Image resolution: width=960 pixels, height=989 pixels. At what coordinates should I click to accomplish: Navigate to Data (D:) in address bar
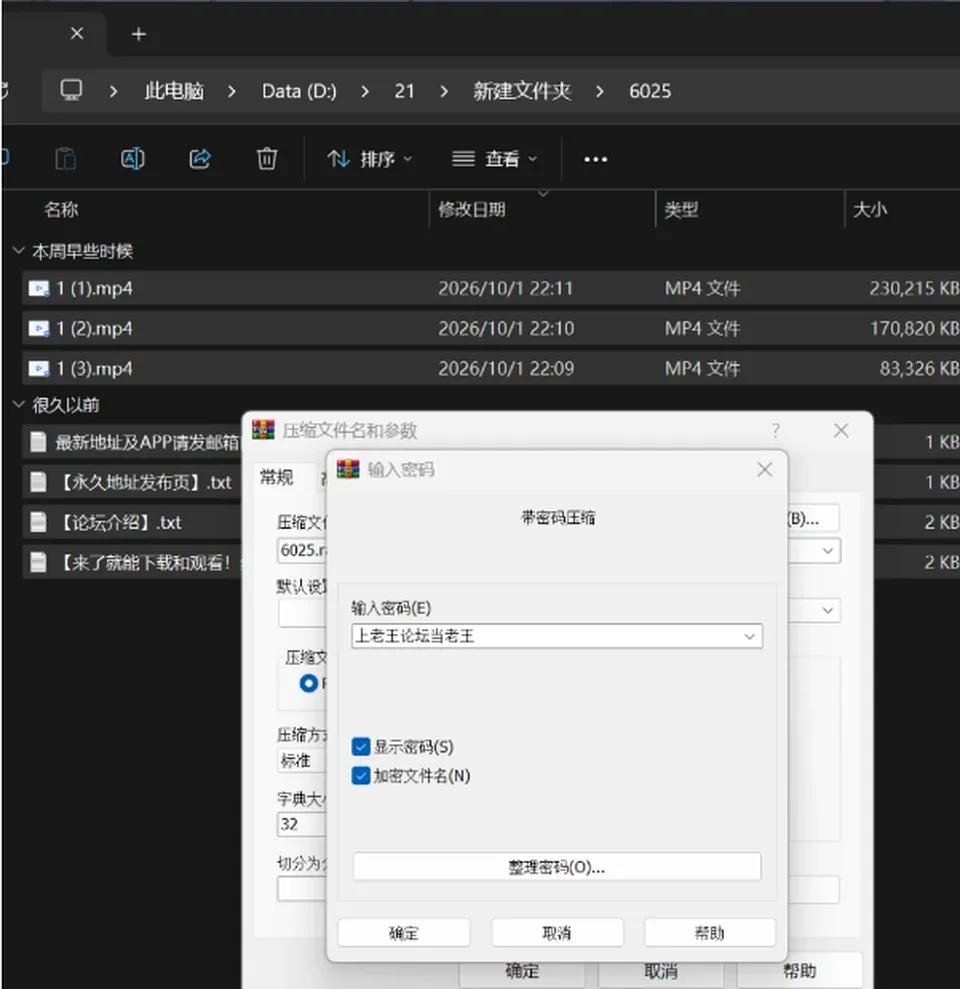299,91
